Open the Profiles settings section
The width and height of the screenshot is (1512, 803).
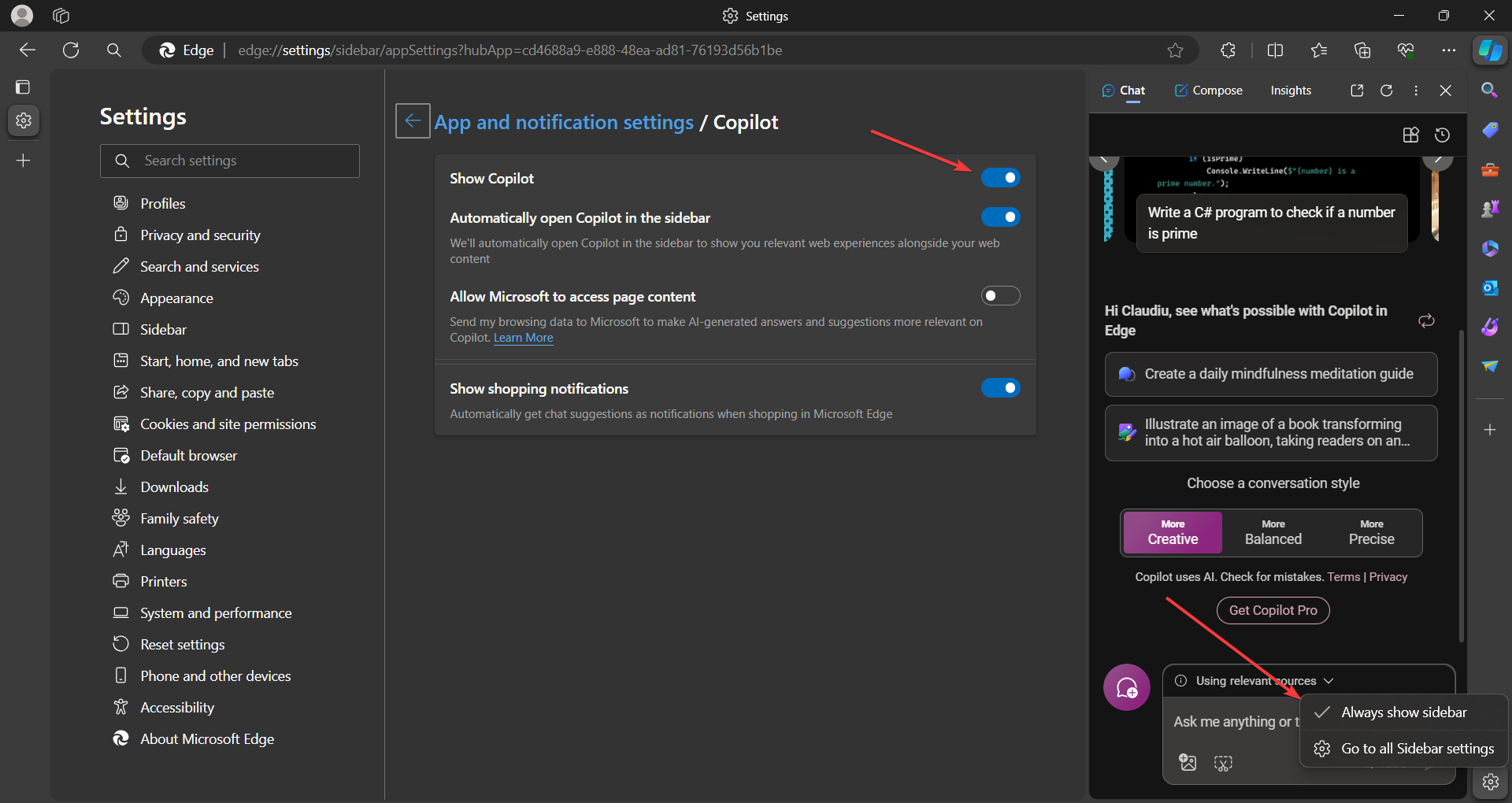[162, 203]
